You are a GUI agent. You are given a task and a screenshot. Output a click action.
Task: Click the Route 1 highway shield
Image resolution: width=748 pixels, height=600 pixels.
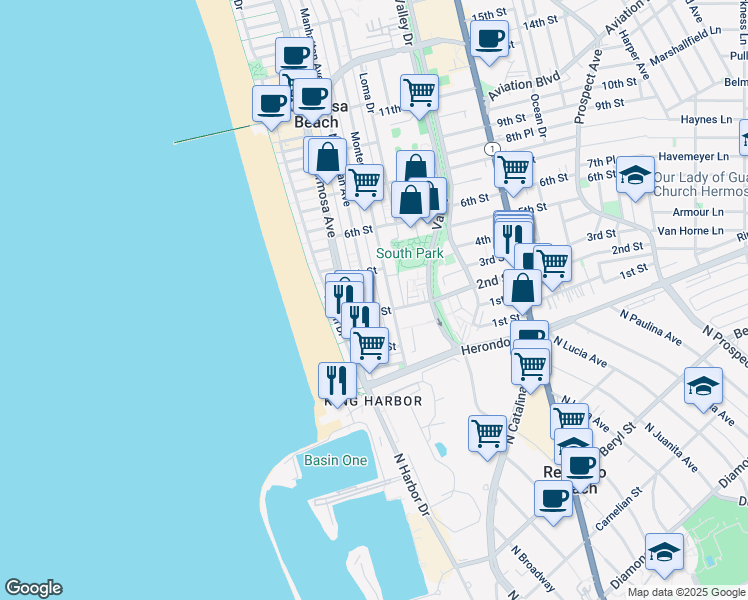[x=492, y=148]
